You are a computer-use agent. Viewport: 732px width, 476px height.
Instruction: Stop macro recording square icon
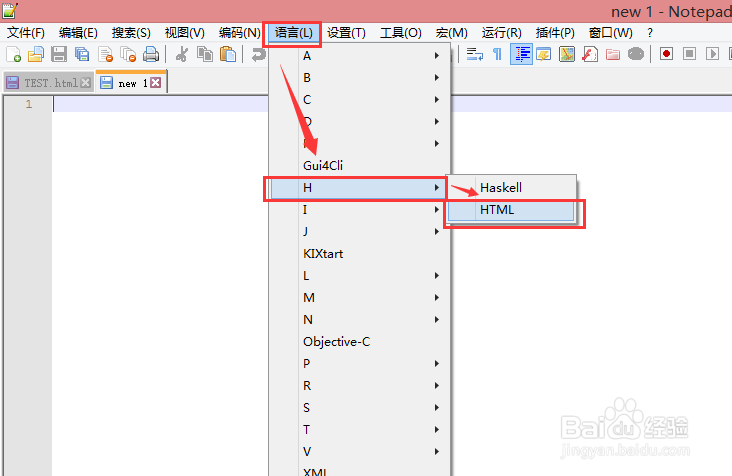coord(689,55)
